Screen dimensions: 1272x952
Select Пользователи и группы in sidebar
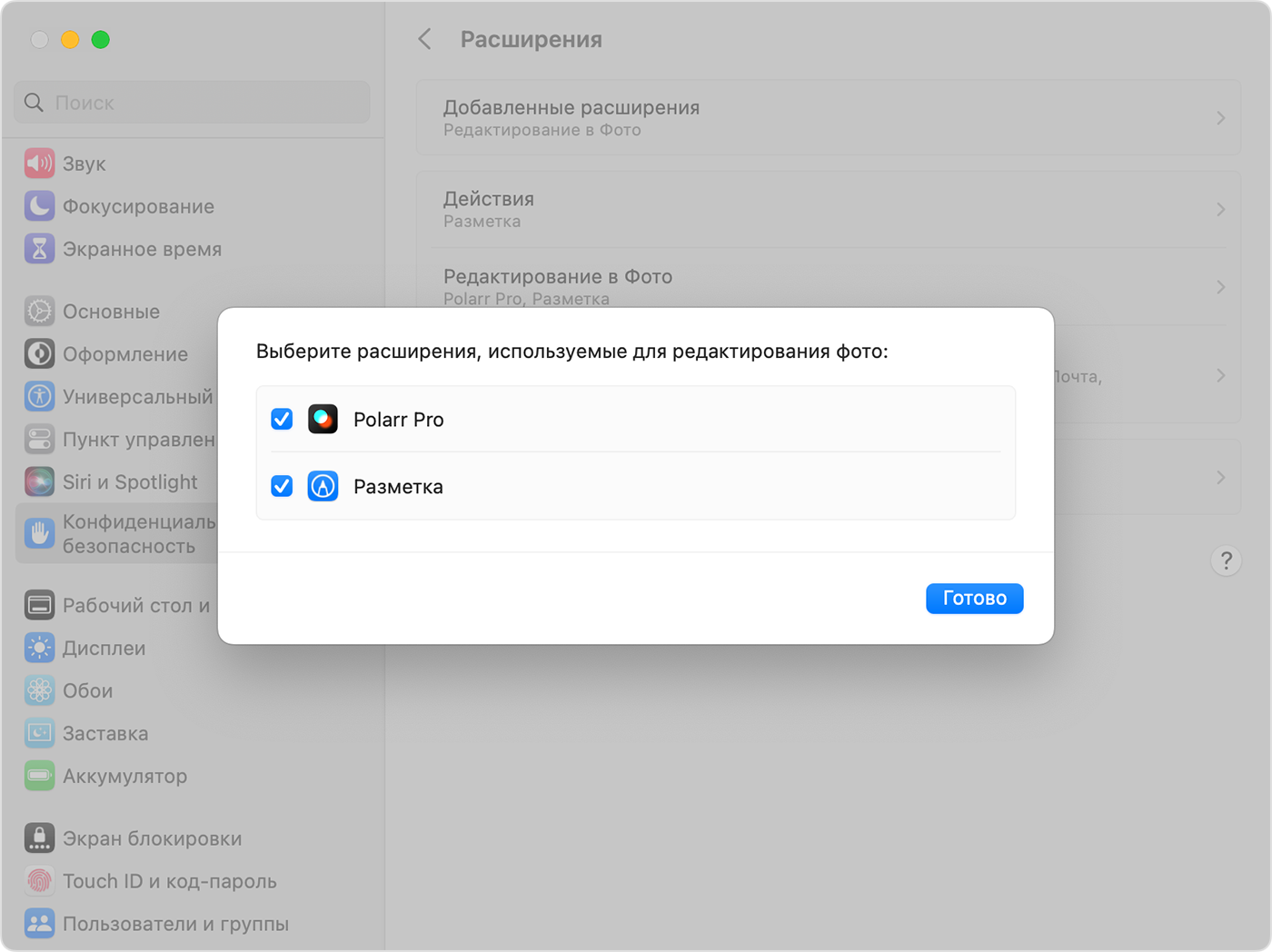pos(175,925)
